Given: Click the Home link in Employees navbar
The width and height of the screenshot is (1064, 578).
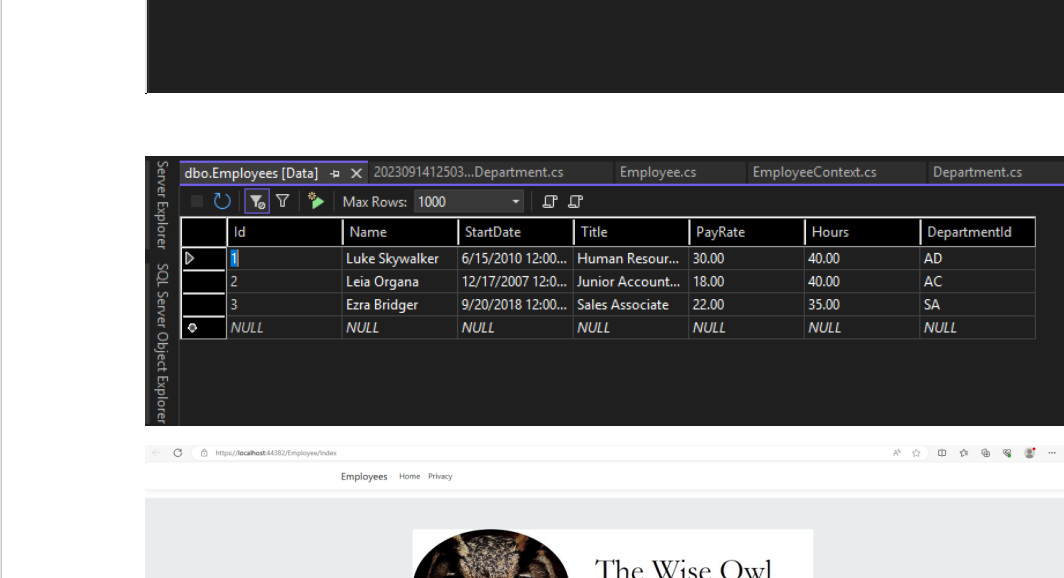Looking at the screenshot, I should (409, 476).
